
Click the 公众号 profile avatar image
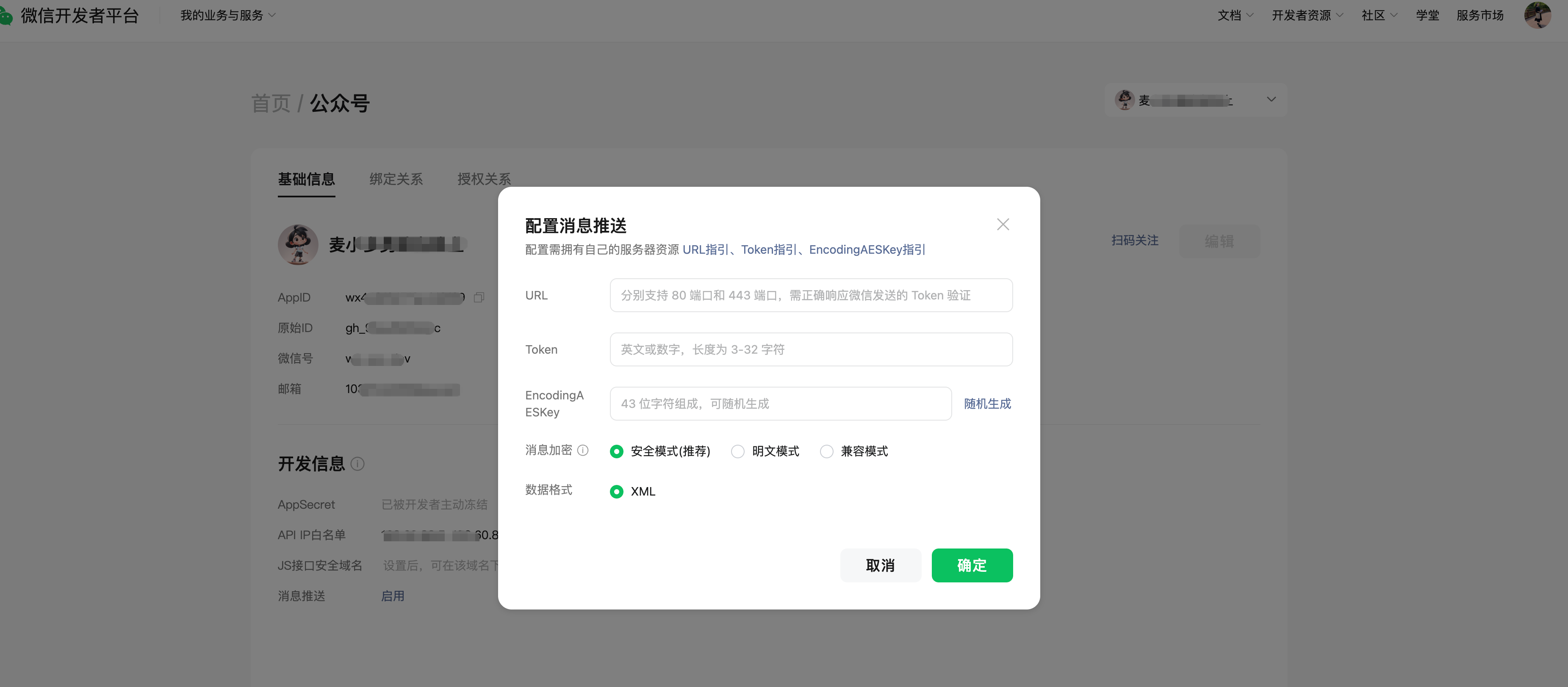pyautogui.click(x=298, y=245)
